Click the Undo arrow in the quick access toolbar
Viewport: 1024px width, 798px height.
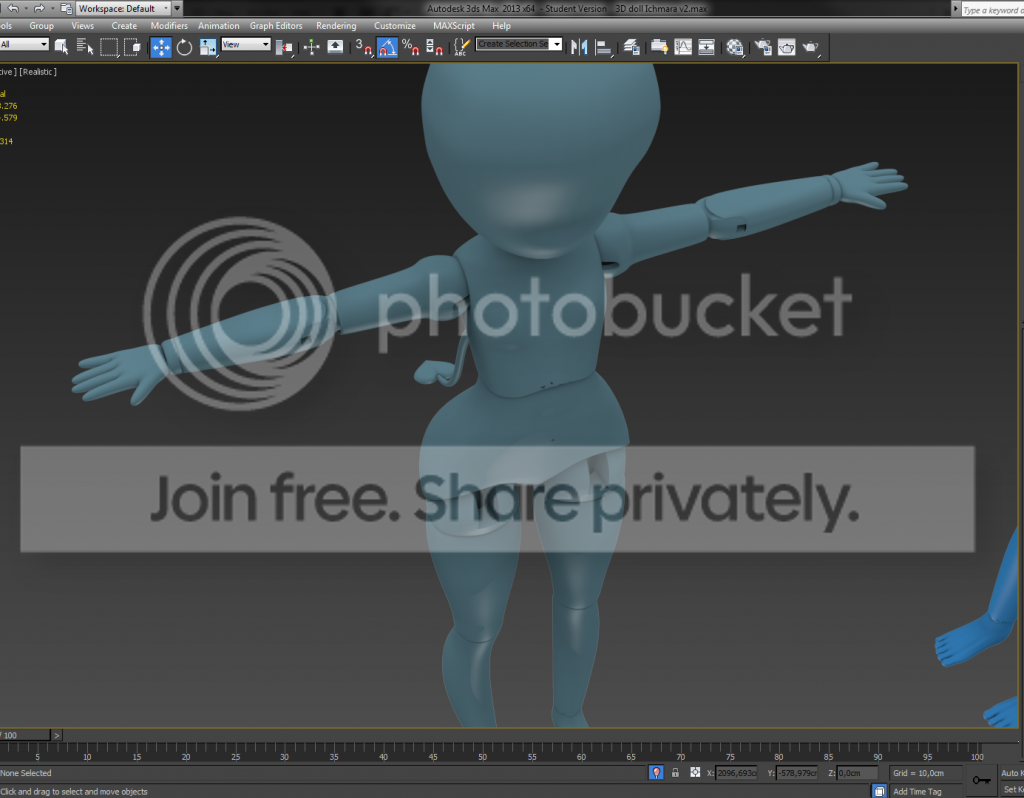(x=12, y=8)
